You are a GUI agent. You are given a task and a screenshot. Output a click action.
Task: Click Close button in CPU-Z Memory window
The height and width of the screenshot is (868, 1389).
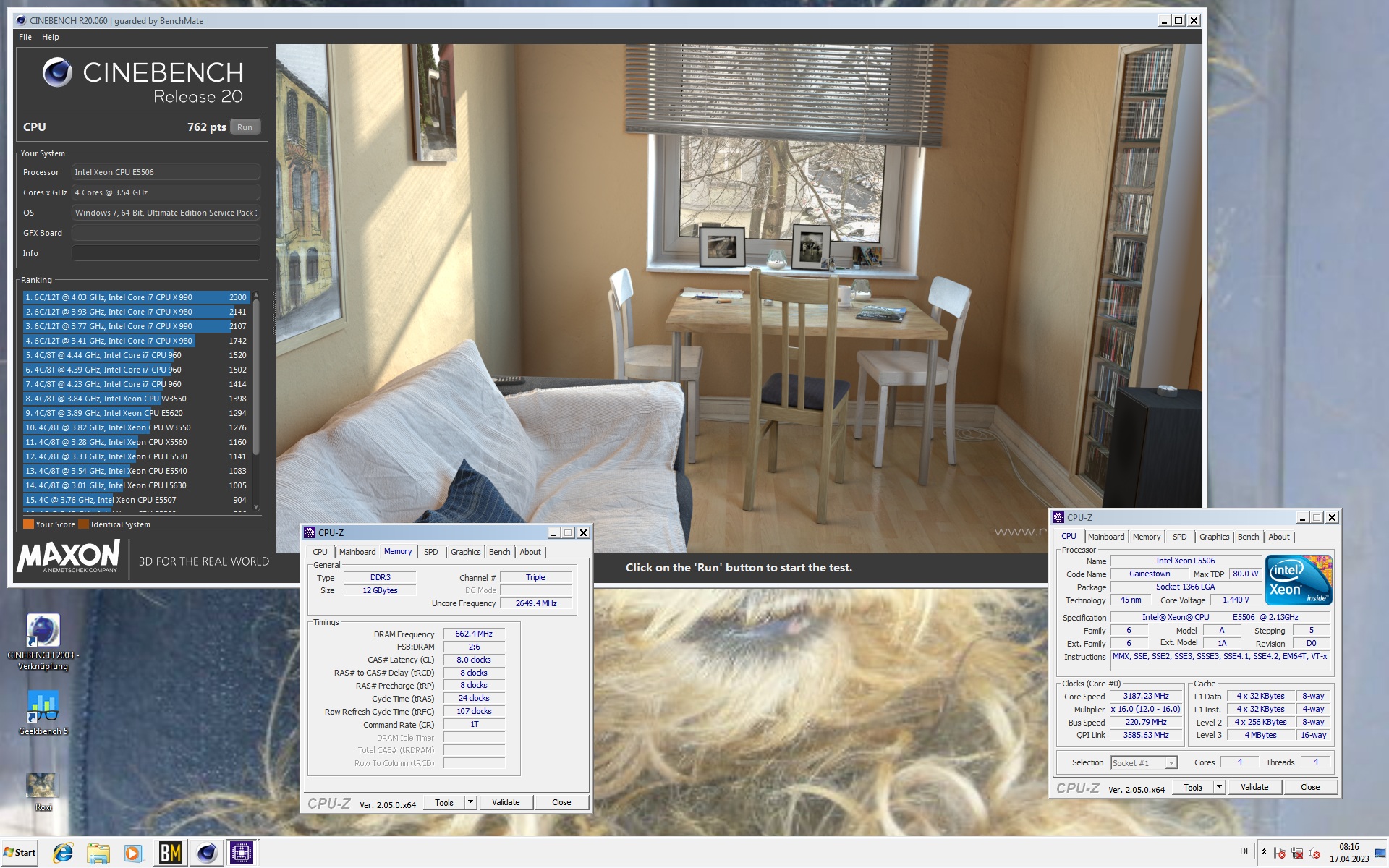(x=561, y=802)
